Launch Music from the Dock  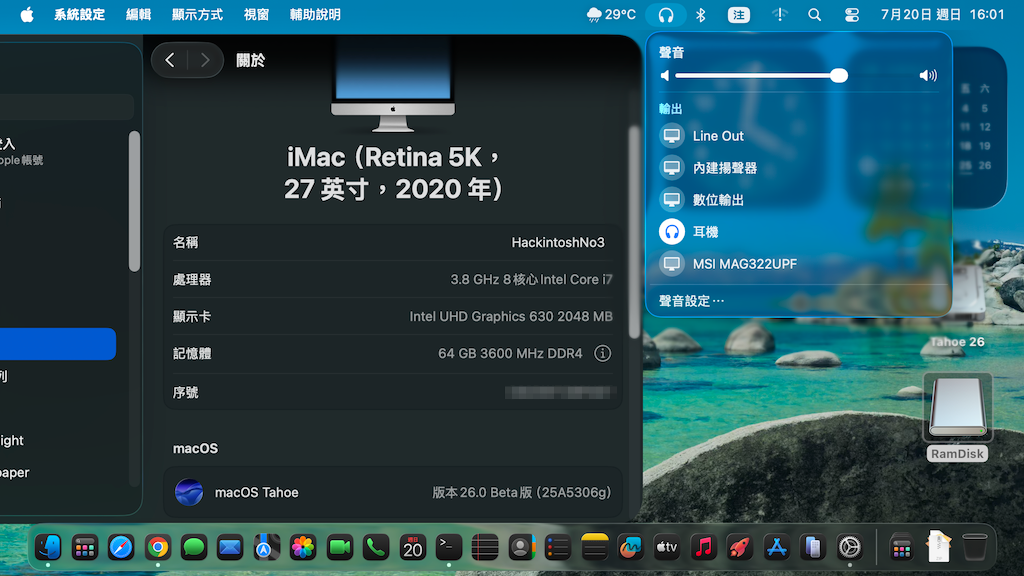(x=703, y=547)
